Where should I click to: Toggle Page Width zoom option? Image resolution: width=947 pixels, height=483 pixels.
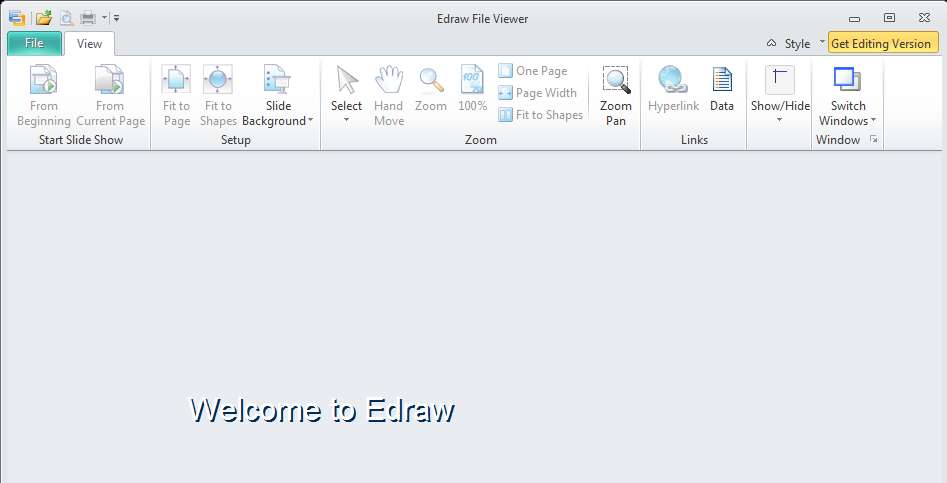click(538, 93)
